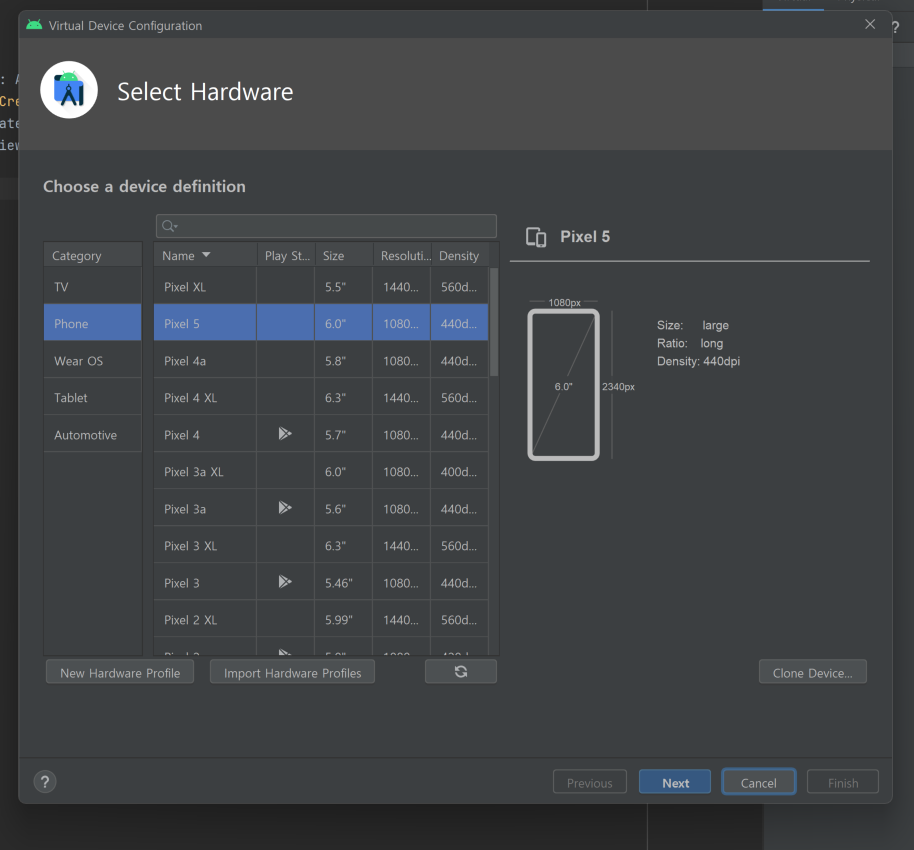Click the Android Studio logo in header
The width and height of the screenshot is (914, 850).
69,90
